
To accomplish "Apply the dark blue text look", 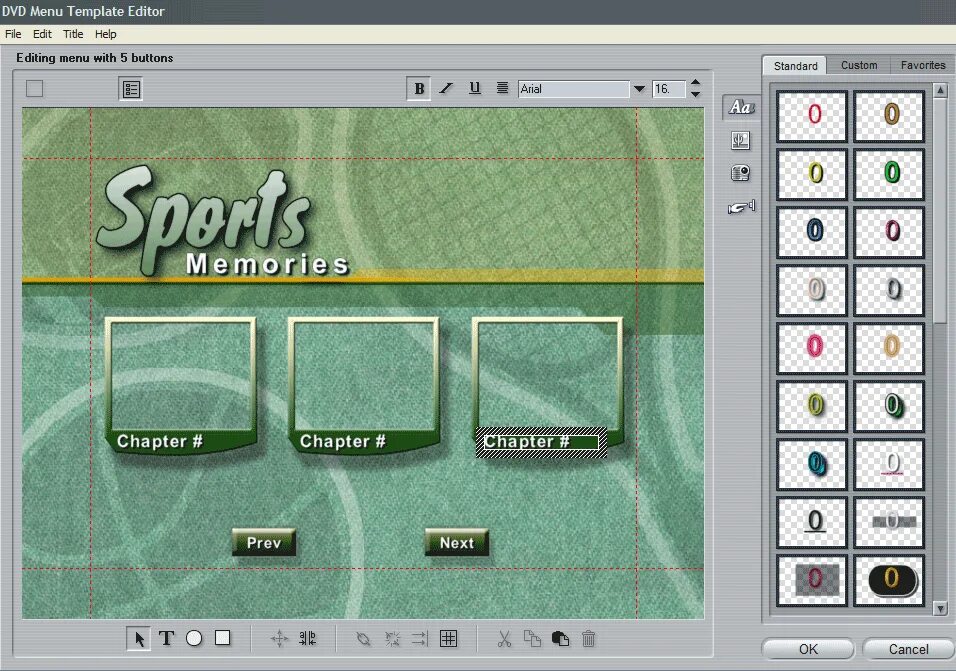I will tap(812, 232).
